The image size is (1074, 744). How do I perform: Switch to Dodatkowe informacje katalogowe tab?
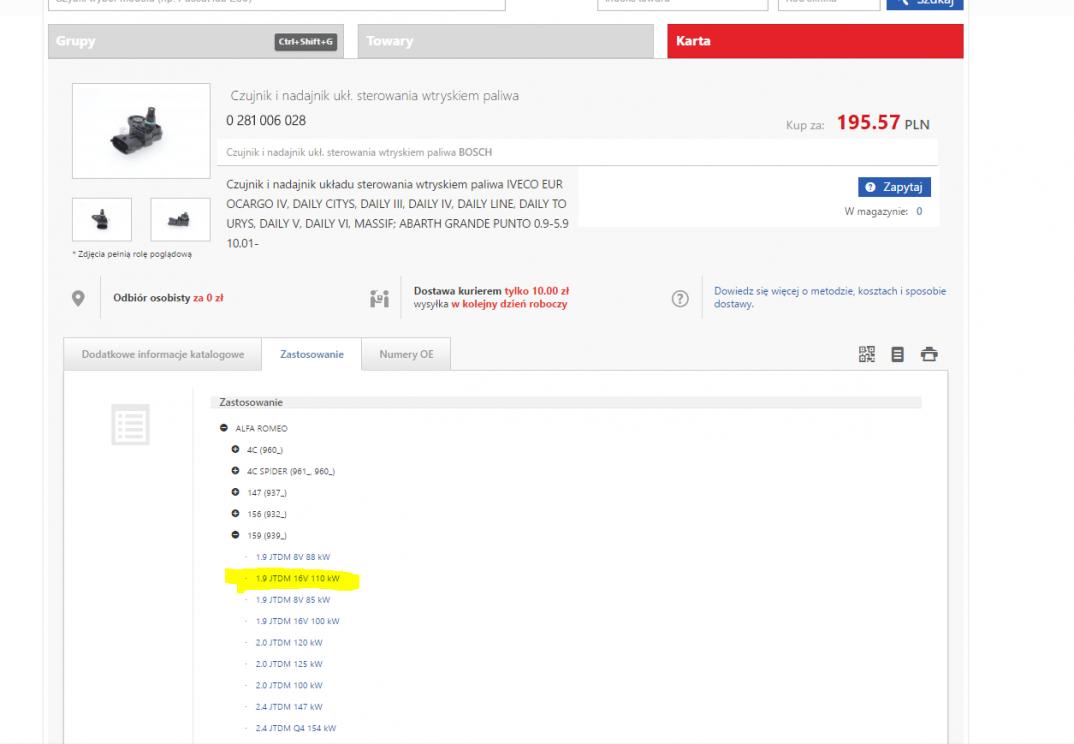click(x=162, y=354)
